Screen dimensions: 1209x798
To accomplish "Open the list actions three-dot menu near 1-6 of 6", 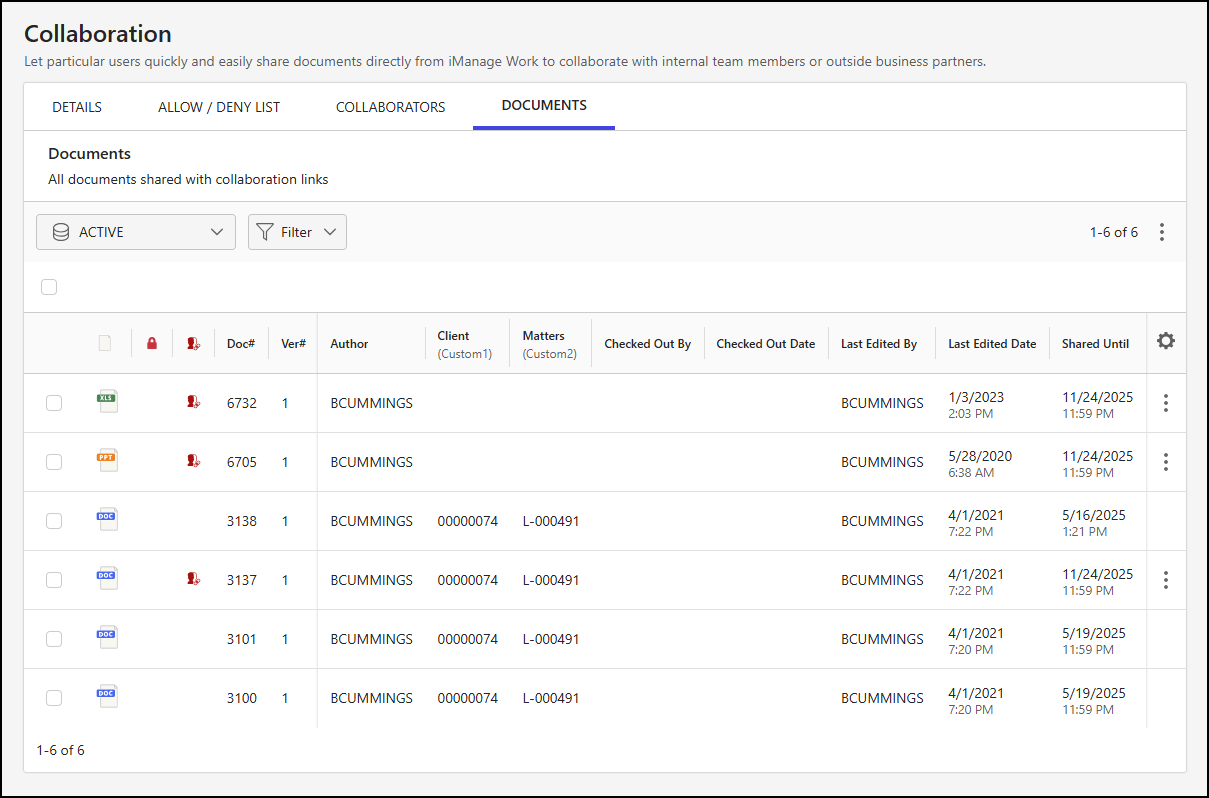I will (1162, 231).
